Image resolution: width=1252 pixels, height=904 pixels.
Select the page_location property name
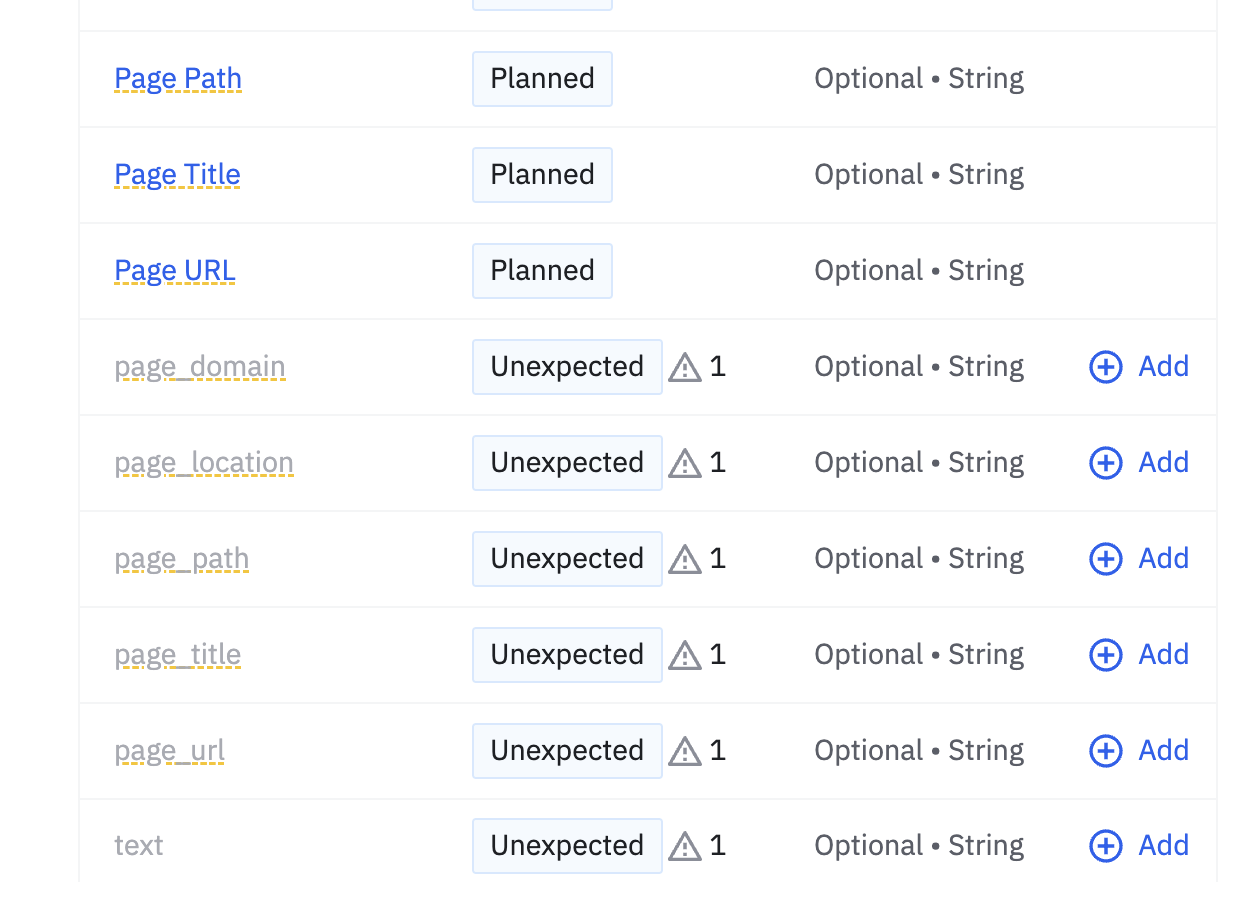point(204,463)
